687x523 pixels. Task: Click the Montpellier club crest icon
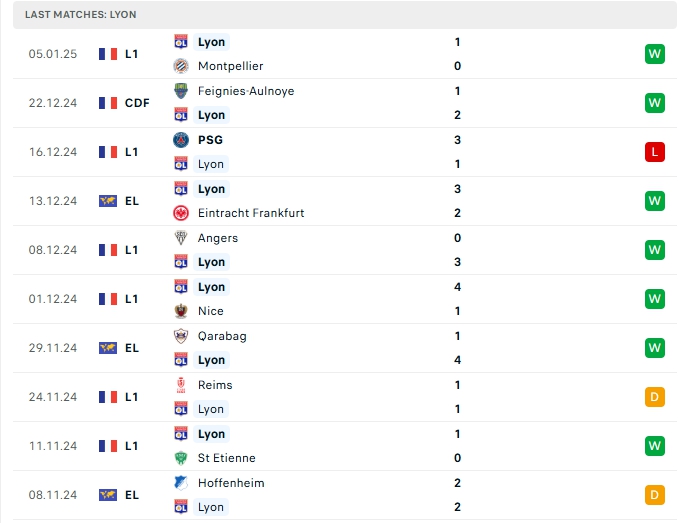pyautogui.click(x=181, y=66)
